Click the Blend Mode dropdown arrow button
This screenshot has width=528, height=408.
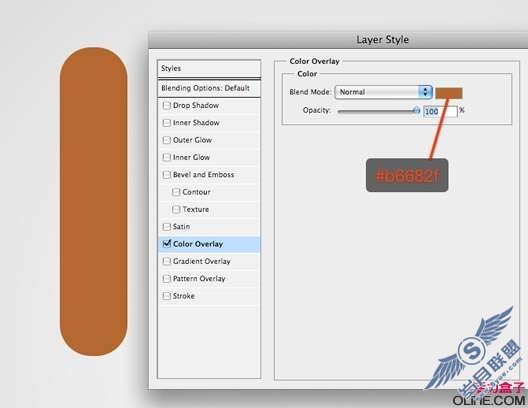[425, 92]
